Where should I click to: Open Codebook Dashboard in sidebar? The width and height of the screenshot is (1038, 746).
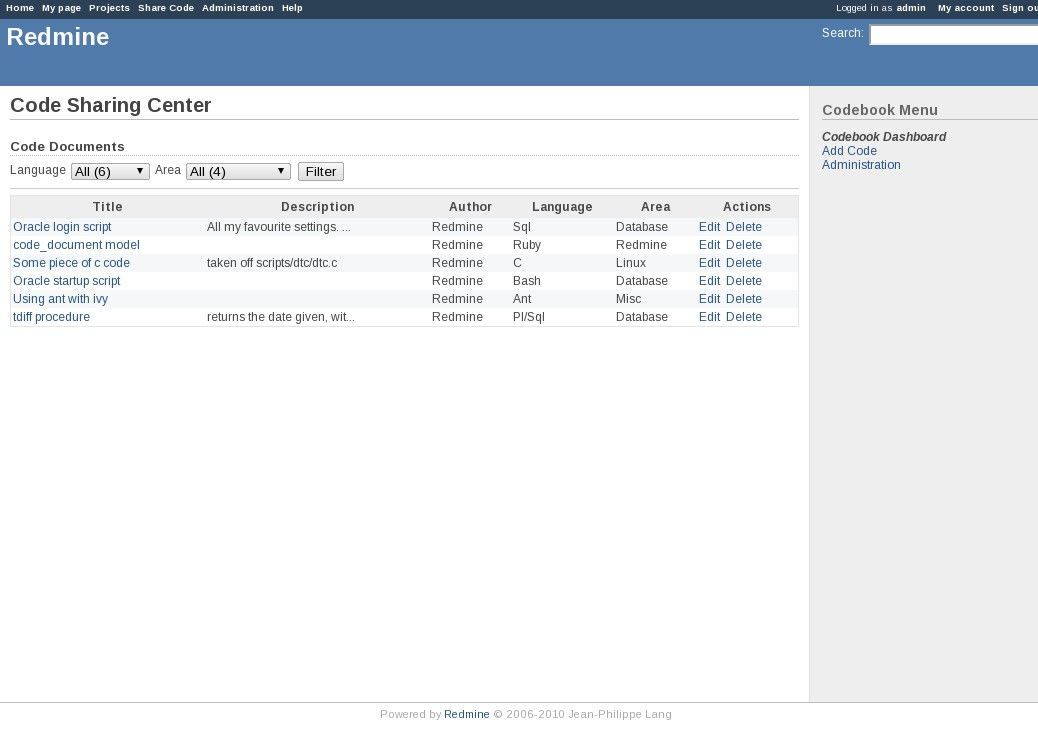(884, 137)
